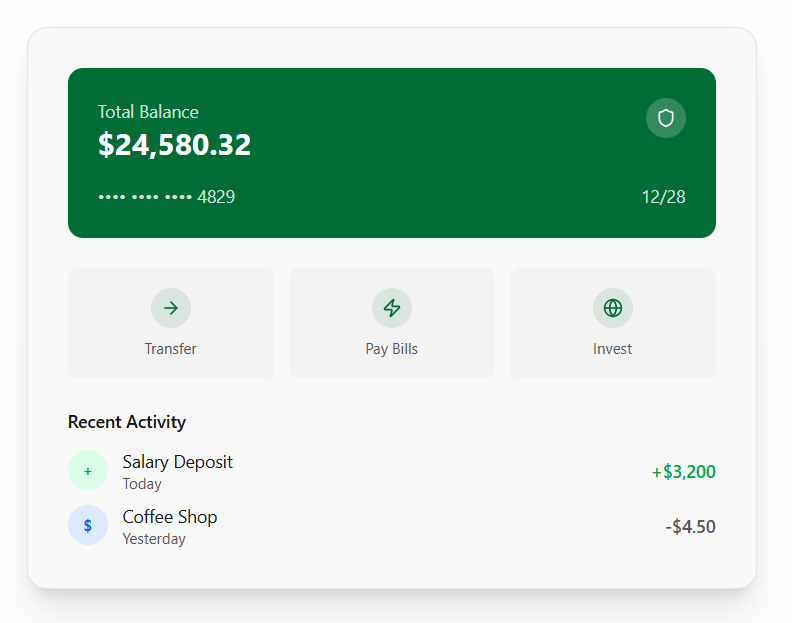Click the Transfer arrow icon
The height and width of the screenshot is (623, 792).
tap(171, 308)
